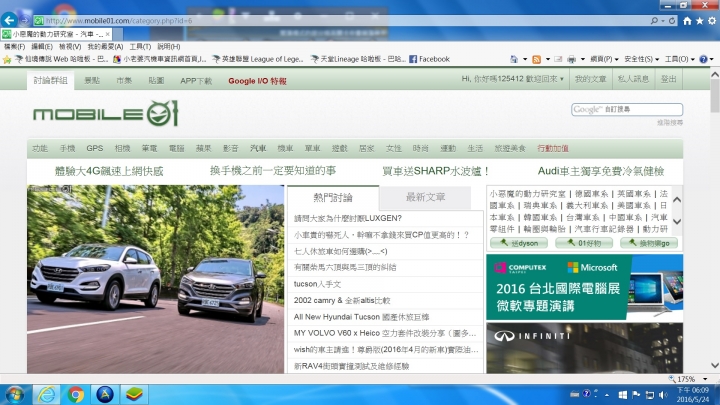Open discussion 請問大家為什麼討厭LUXGEN?
Screen dimensions: 720x405
[x=348, y=218]
